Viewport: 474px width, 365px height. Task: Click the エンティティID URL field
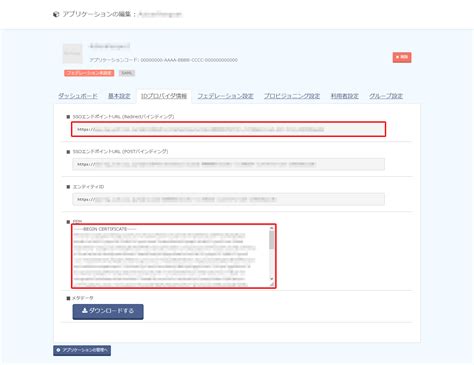(228, 199)
